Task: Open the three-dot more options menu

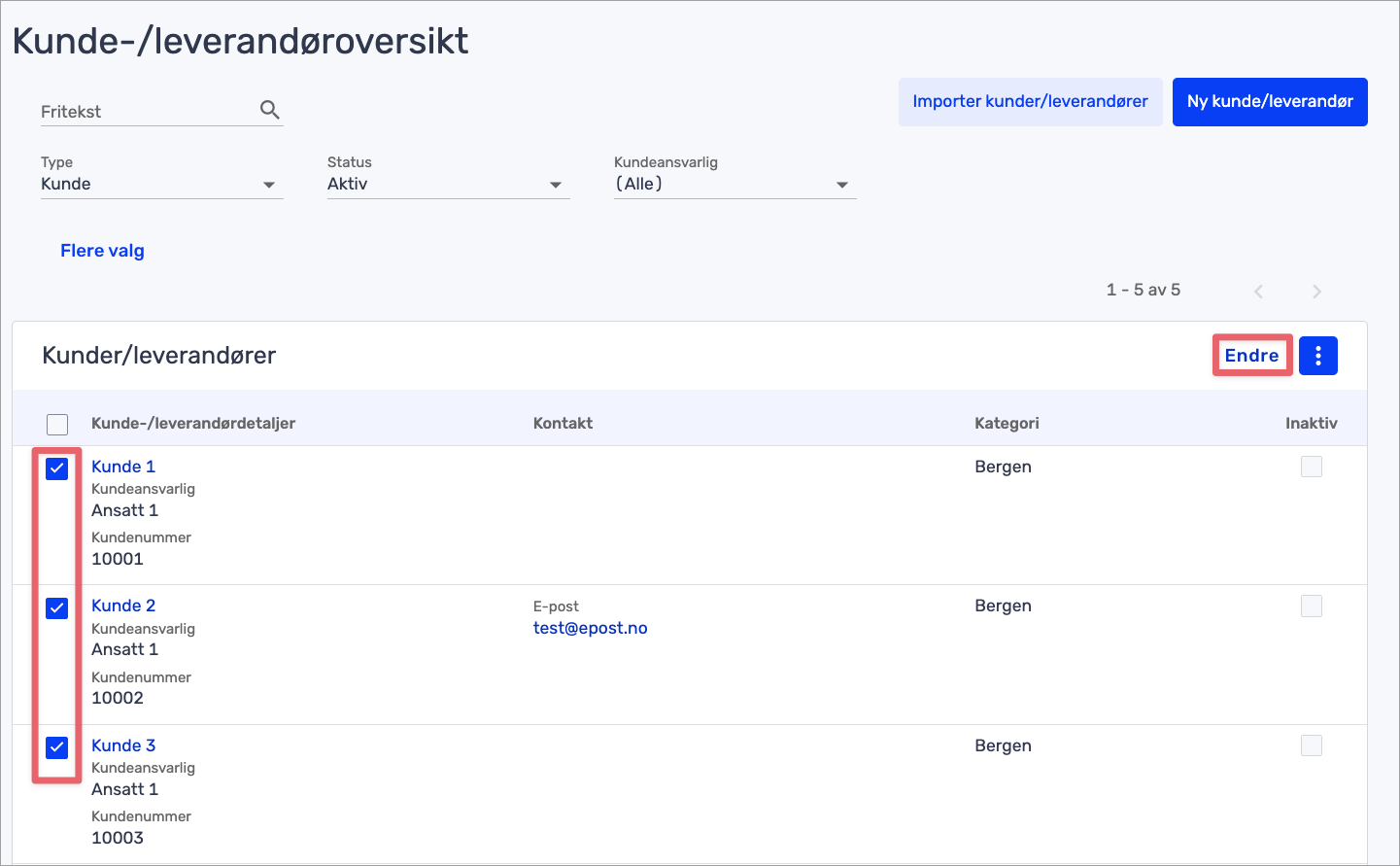Action: (x=1317, y=356)
